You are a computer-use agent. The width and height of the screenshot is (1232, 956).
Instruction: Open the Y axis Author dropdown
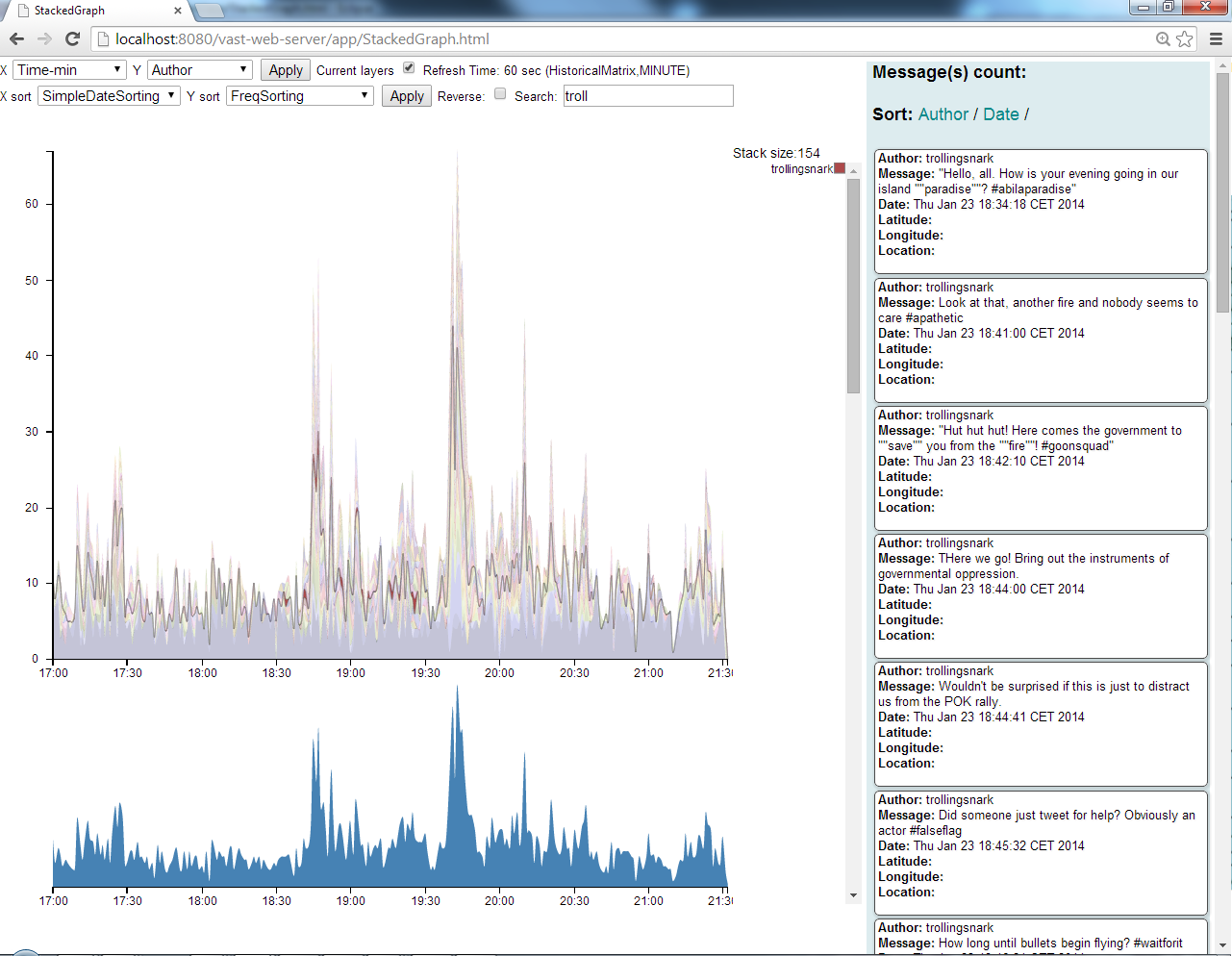click(200, 70)
